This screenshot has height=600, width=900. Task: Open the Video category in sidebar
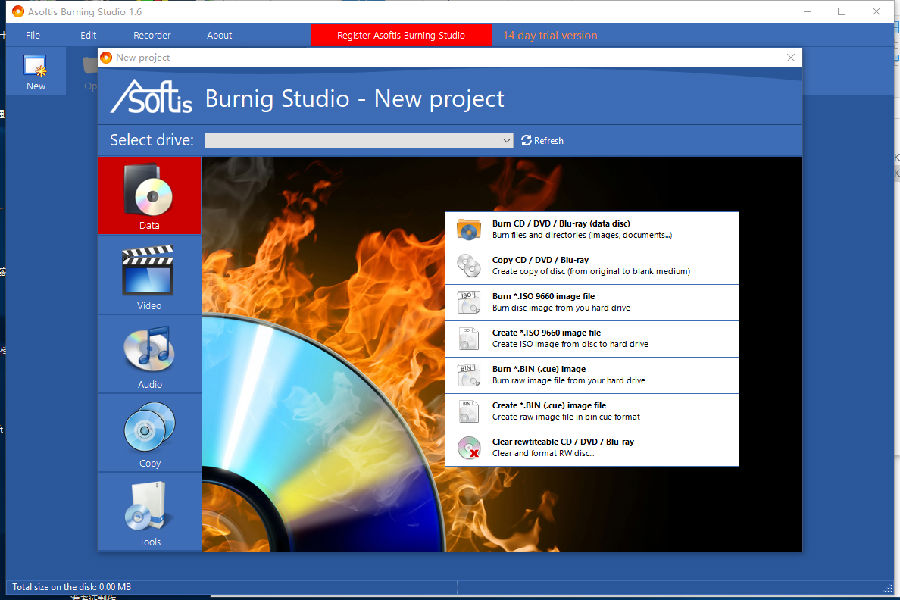[x=149, y=274]
